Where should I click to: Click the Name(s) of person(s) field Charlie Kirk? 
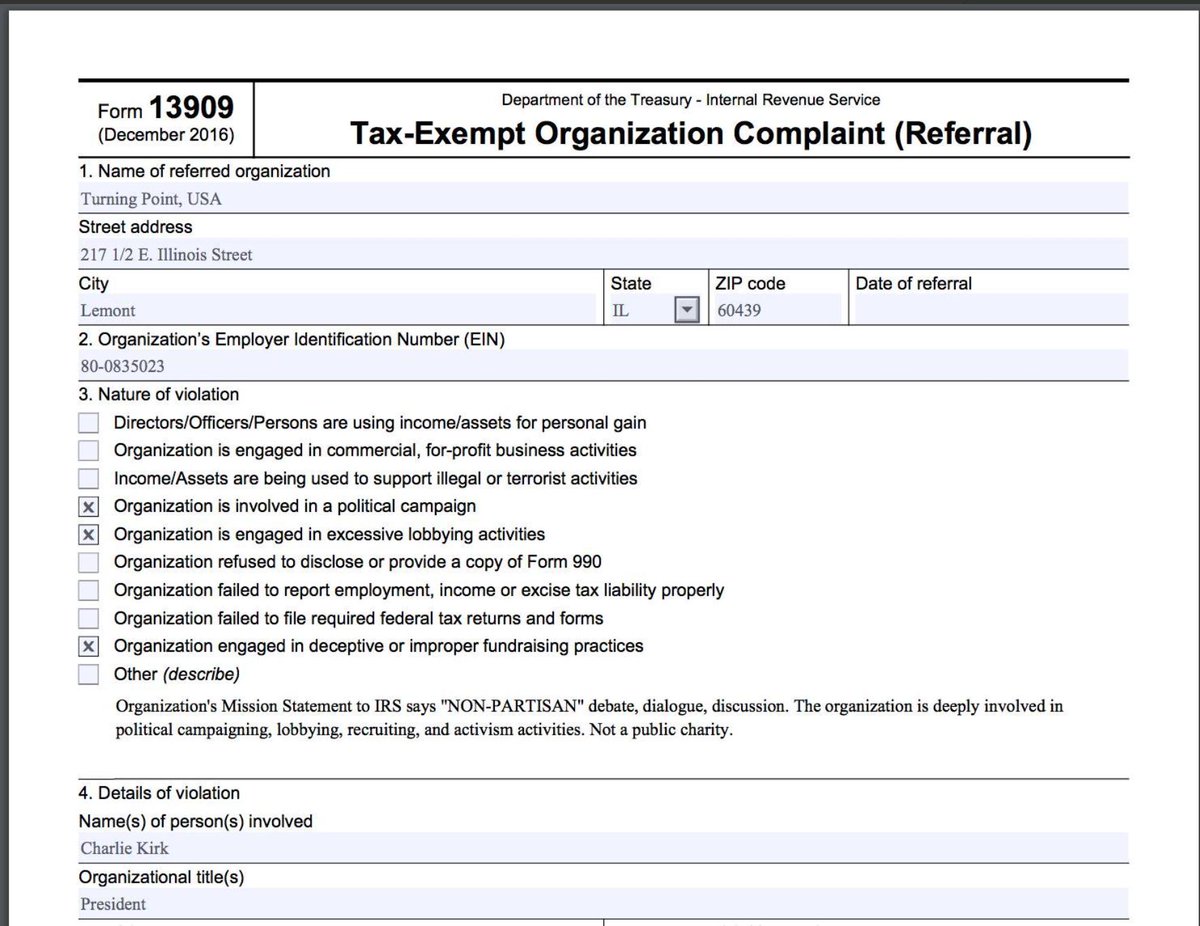pyautogui.click(x=603, y=848)
